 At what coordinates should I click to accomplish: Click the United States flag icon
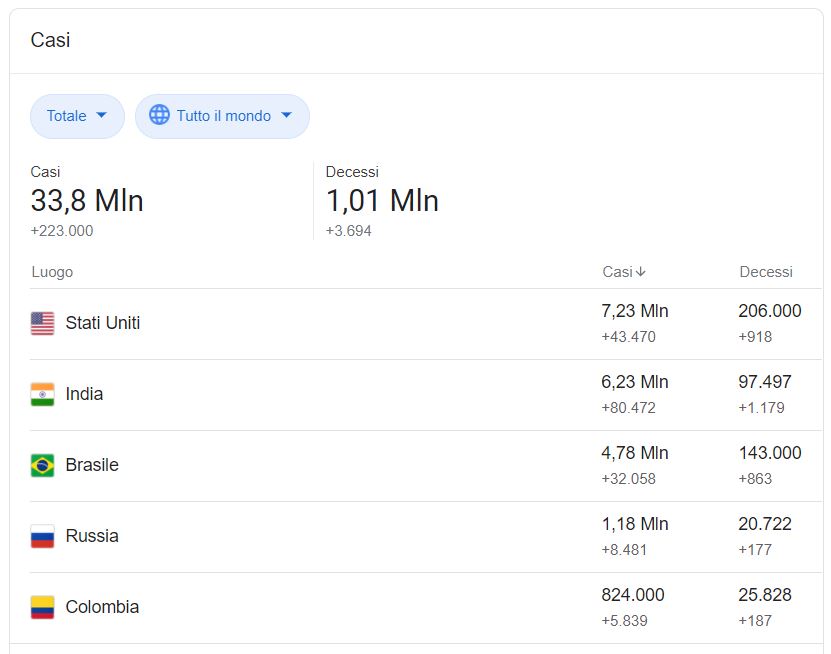(42, 323)
